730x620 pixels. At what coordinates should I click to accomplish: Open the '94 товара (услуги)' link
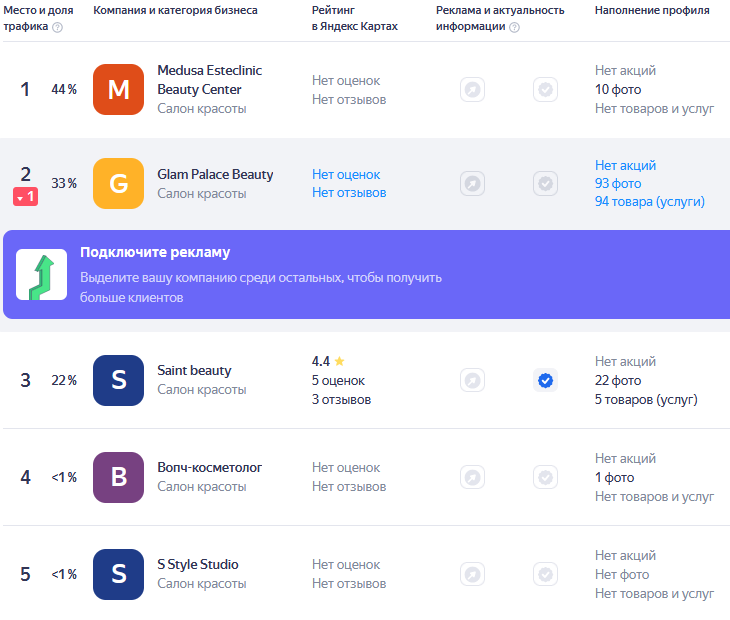point(649,202)
